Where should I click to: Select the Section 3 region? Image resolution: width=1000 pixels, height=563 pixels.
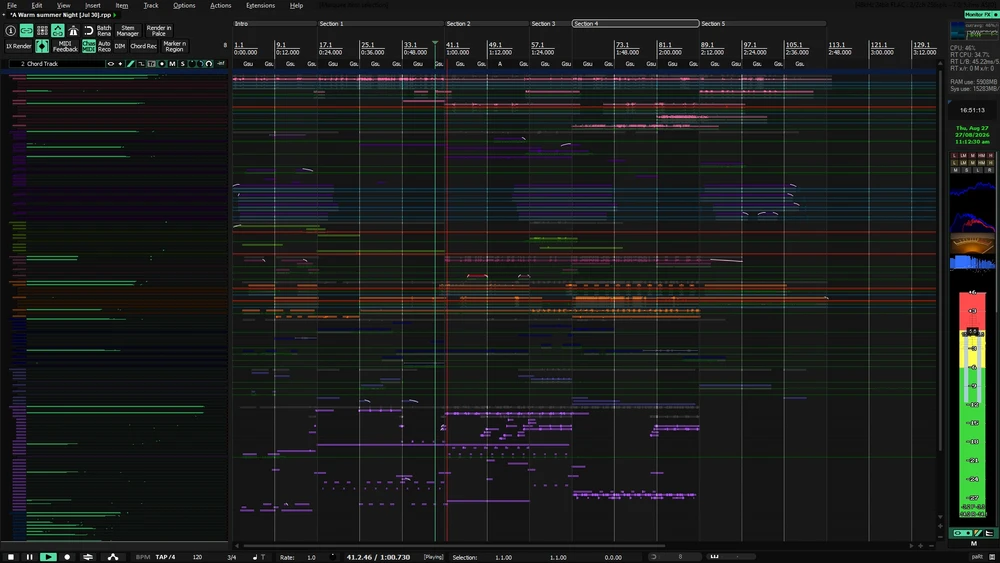[x=550, y=24]
